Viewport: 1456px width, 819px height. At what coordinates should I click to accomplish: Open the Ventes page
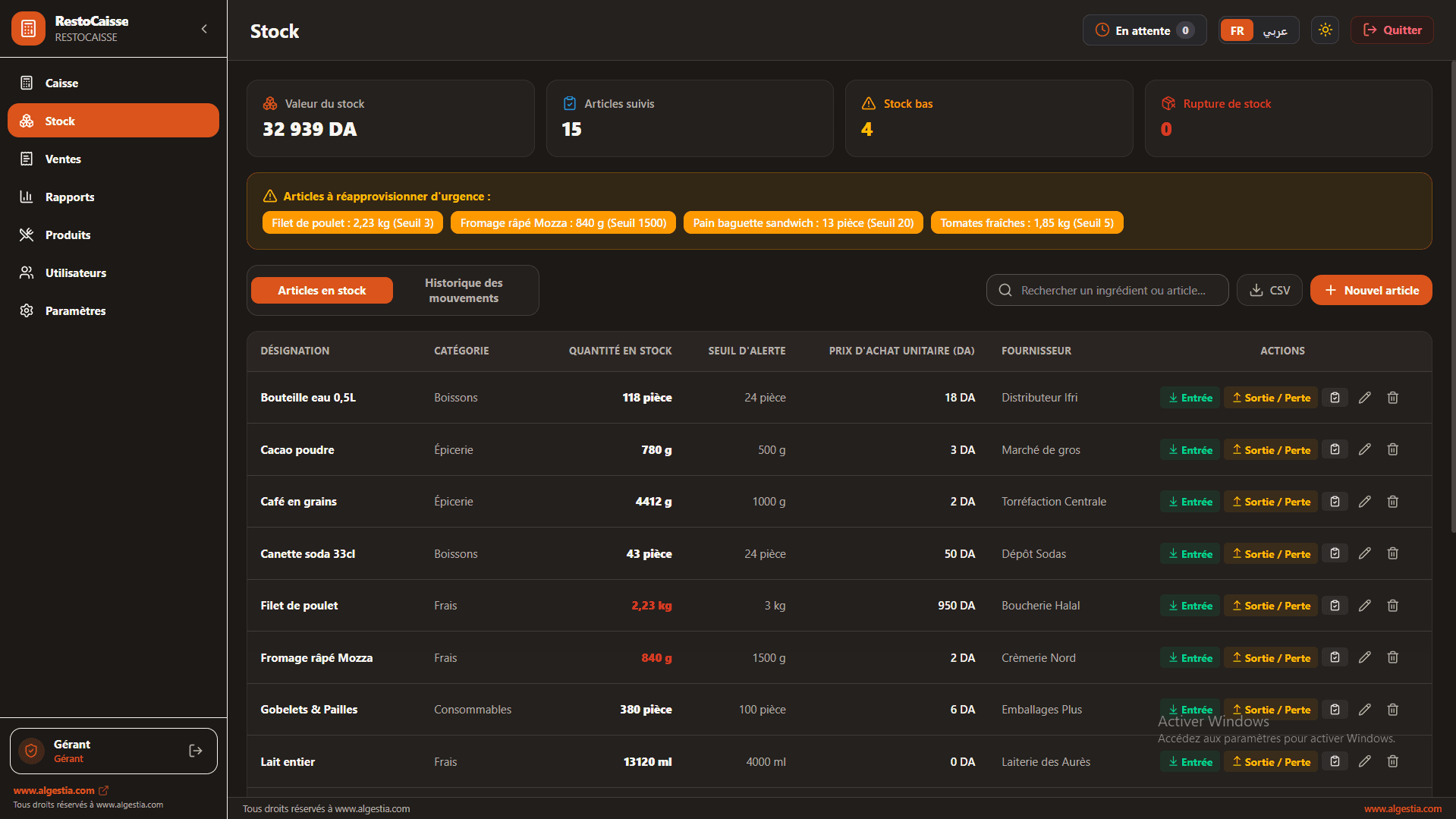(x=113, y=159)
